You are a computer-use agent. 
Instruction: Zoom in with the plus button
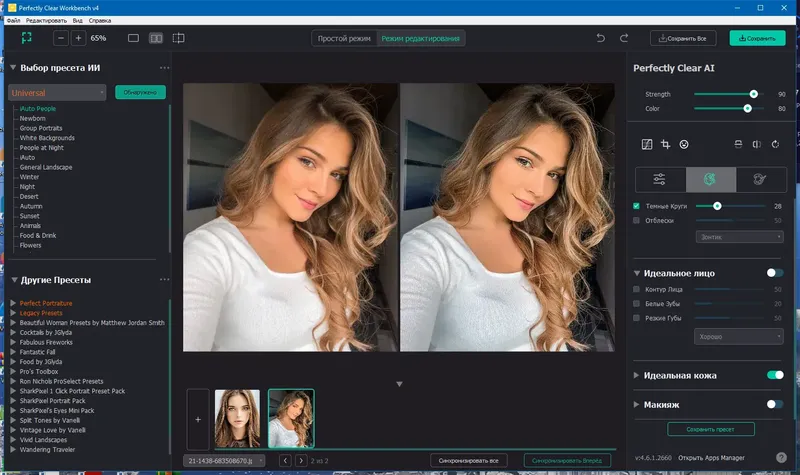[x=78, y=38]
